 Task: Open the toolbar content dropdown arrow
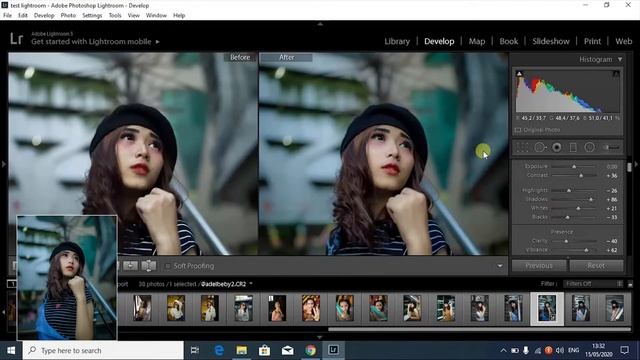[x=500, y=266]
